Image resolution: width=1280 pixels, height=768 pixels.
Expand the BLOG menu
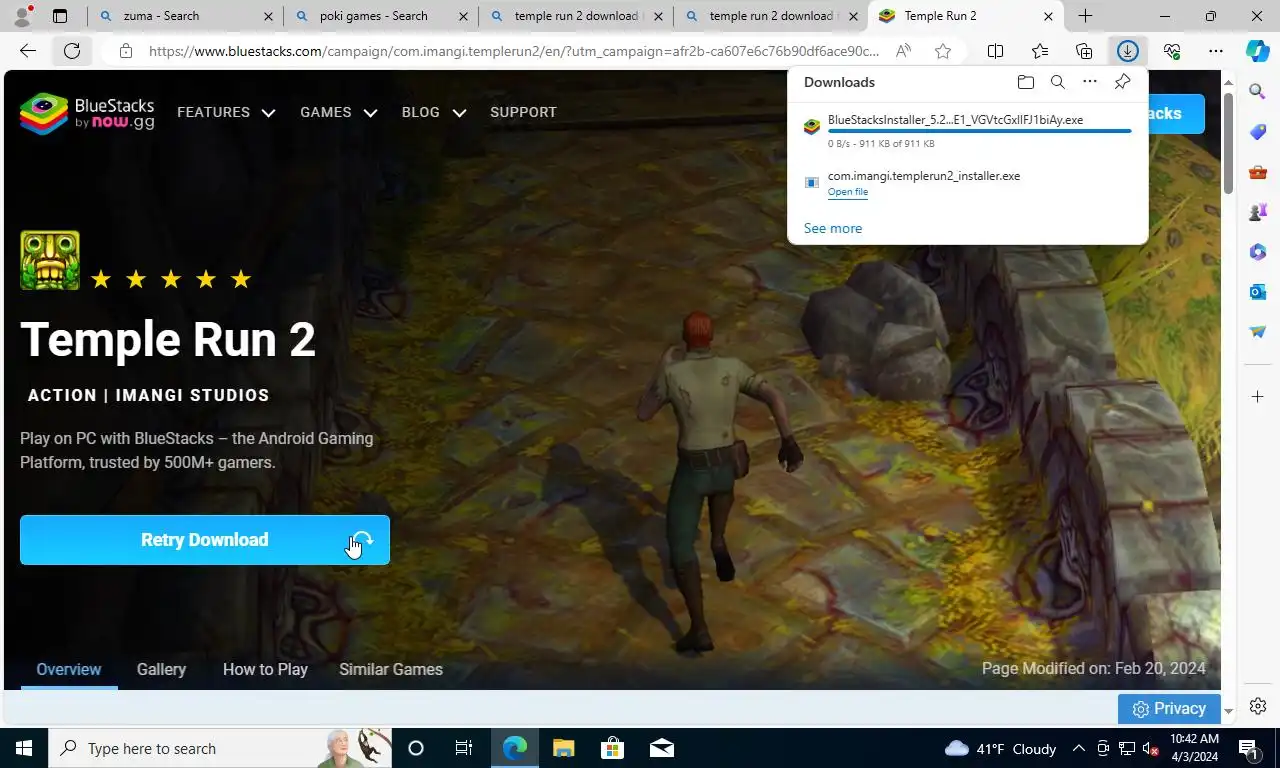point(434,113)
